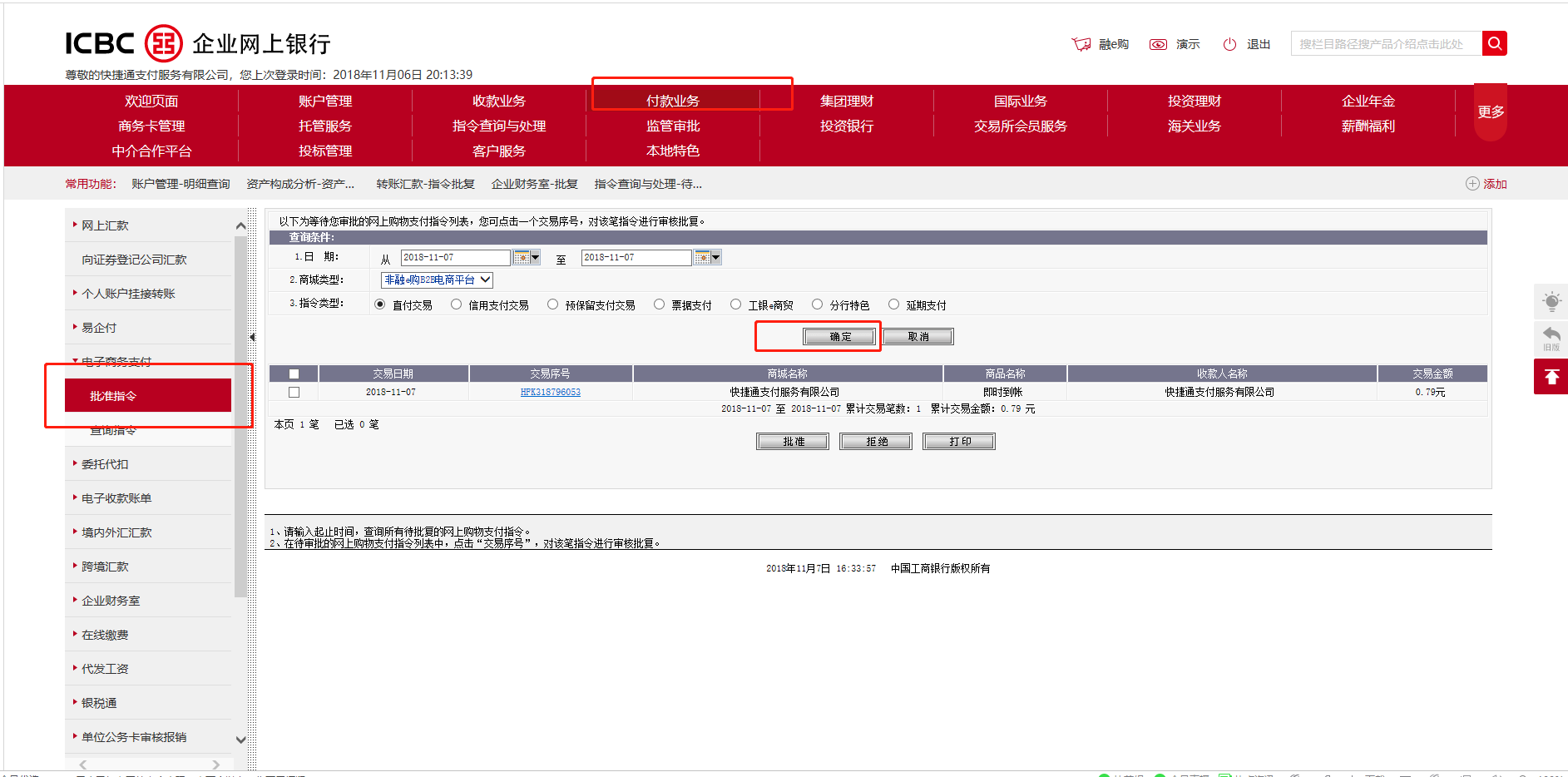Select the 延期支付 radio button

pos(893,304)
